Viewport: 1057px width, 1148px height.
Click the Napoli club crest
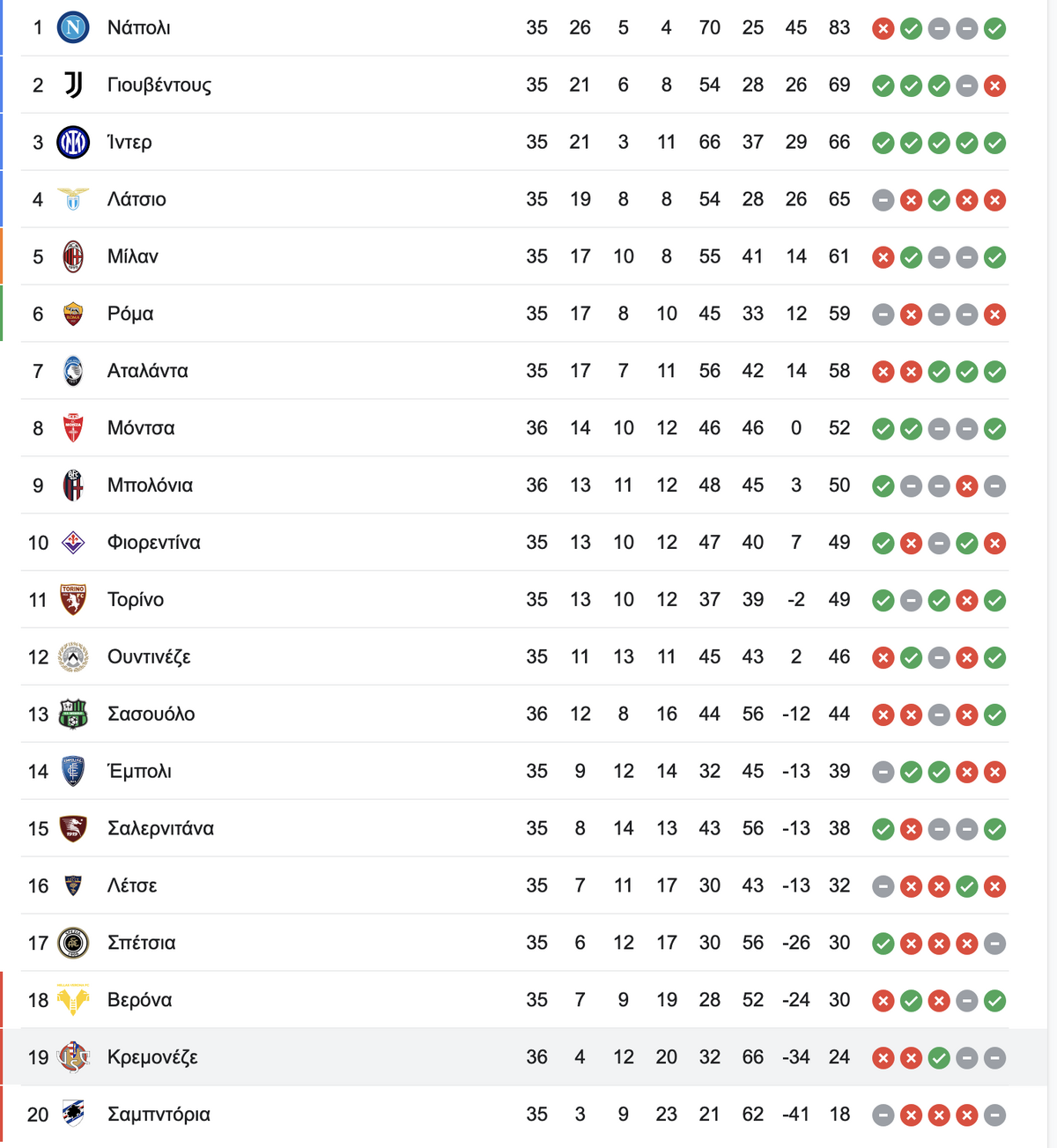pos(73,28)
